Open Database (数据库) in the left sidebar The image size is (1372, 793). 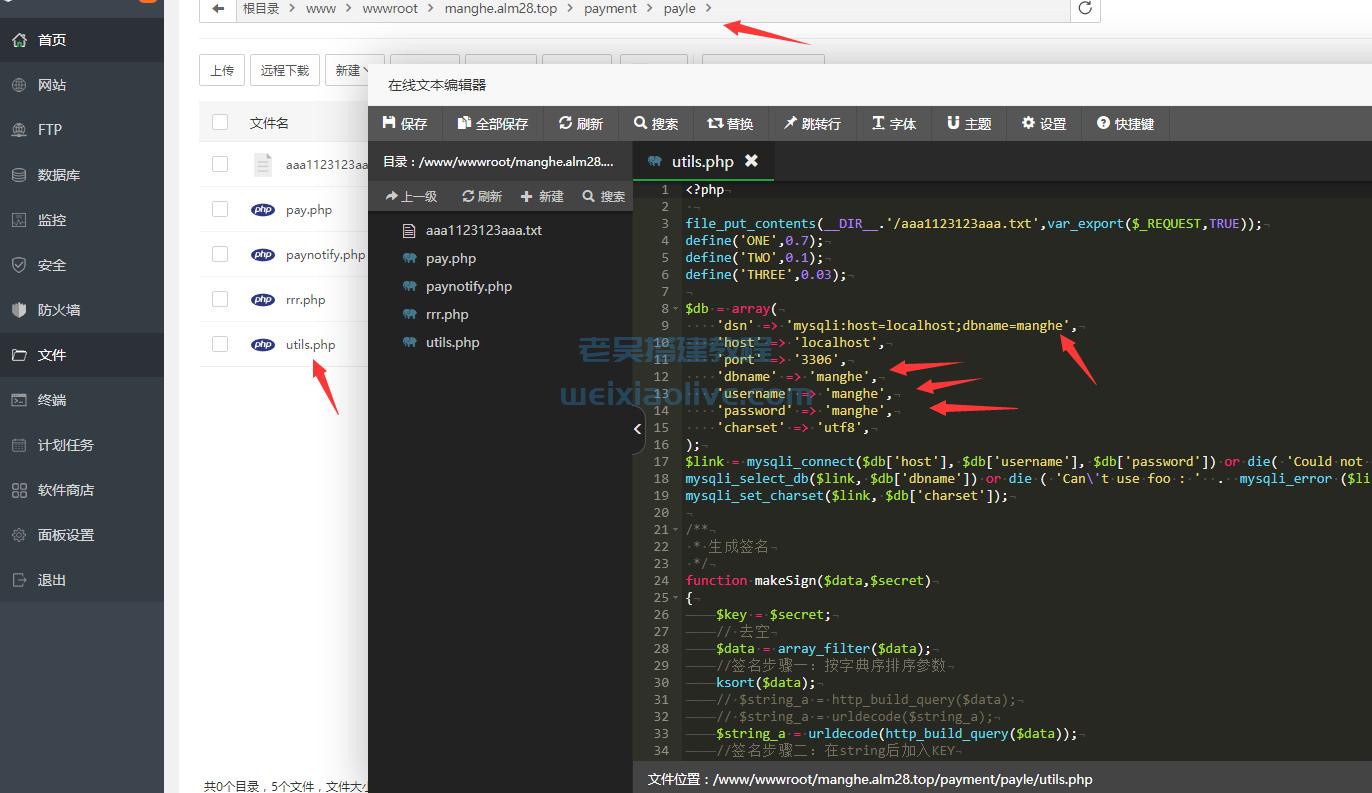pyautogui.click(x=59, y=175)
